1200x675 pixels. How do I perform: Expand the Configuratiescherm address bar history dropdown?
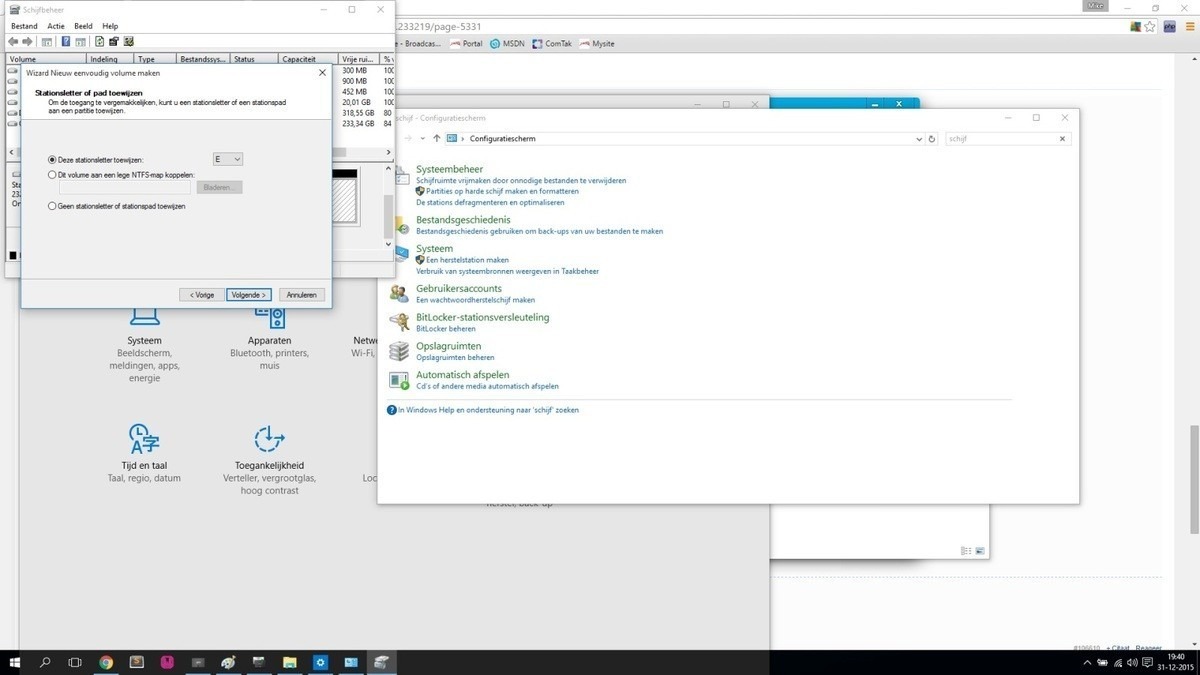919,139
